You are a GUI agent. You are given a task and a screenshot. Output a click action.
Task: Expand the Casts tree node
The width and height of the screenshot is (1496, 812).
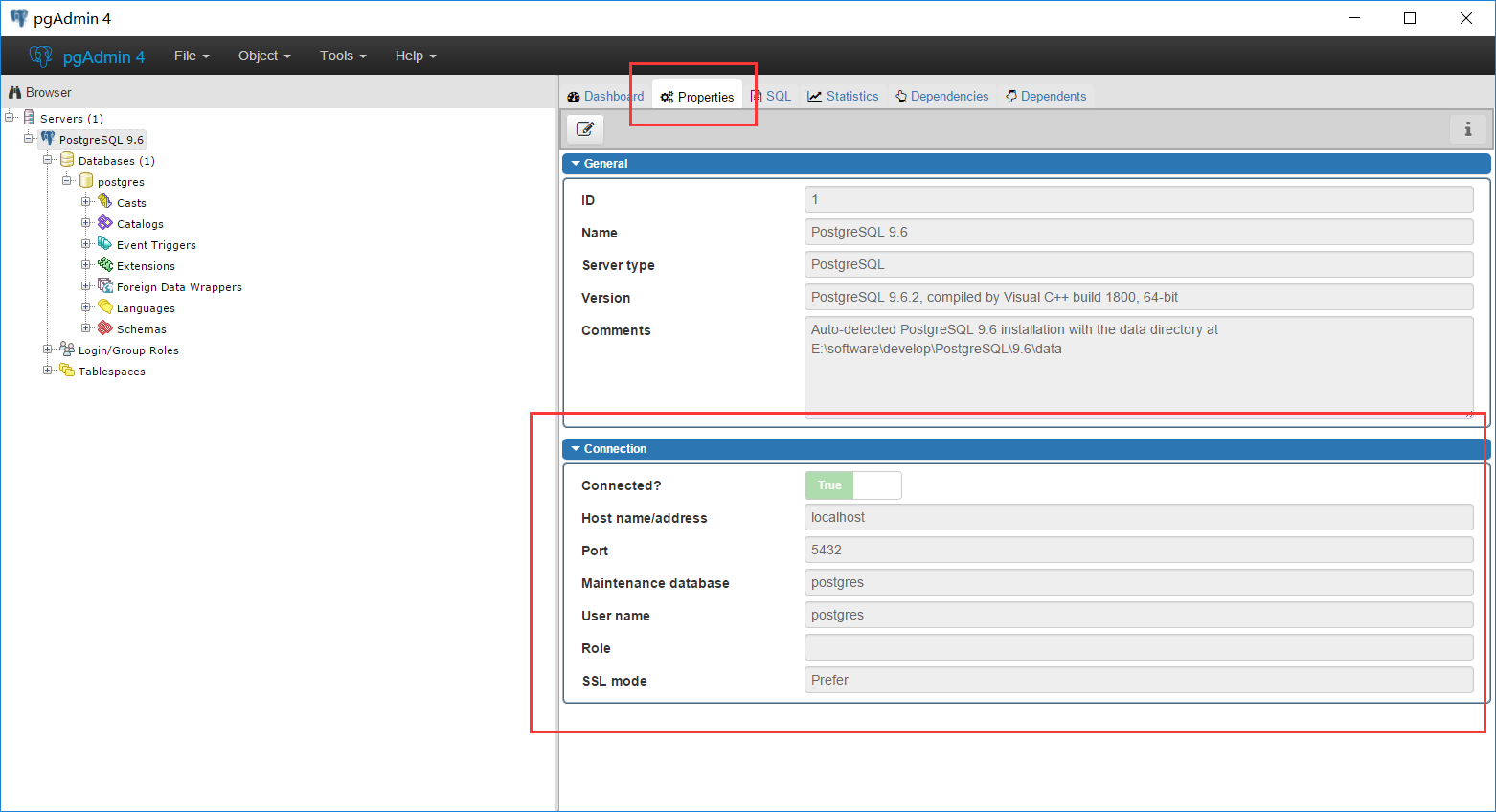(86, 202)
